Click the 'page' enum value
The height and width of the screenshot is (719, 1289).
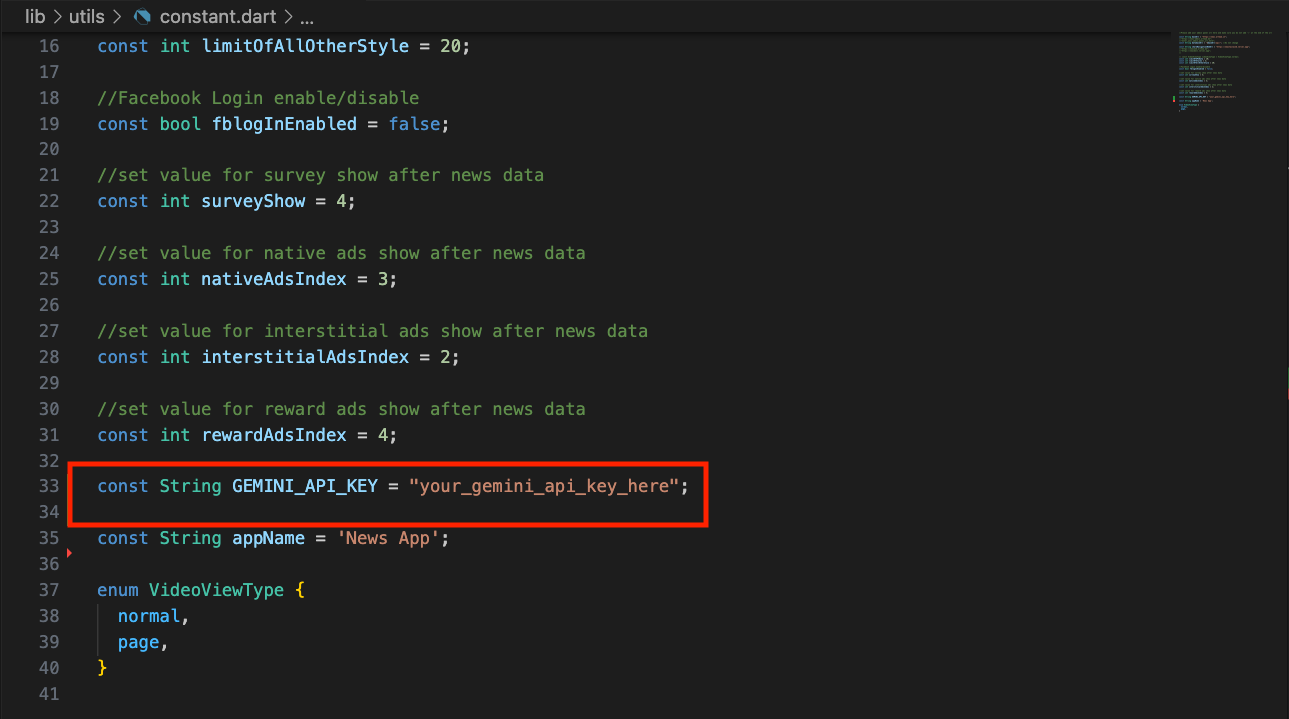[139, 642]
